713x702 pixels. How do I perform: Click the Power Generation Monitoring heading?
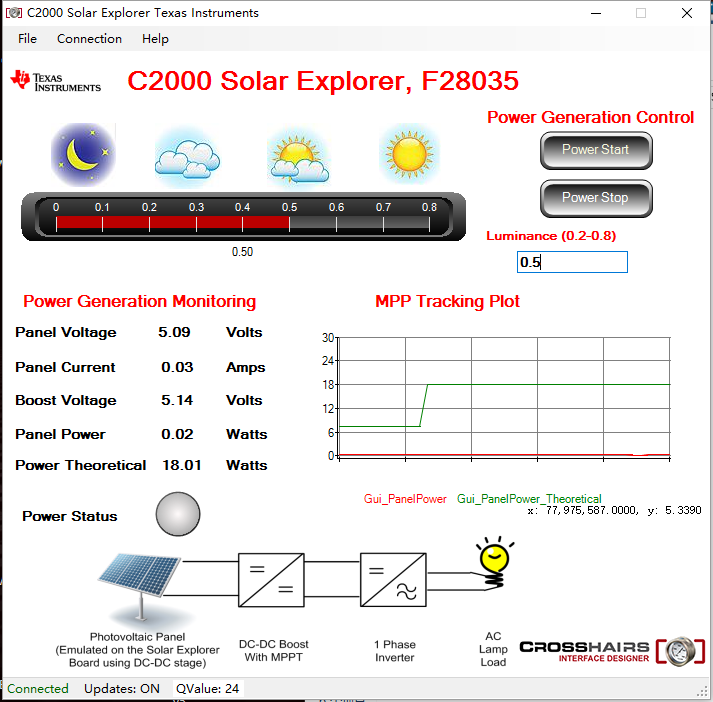tap(140, 301)
